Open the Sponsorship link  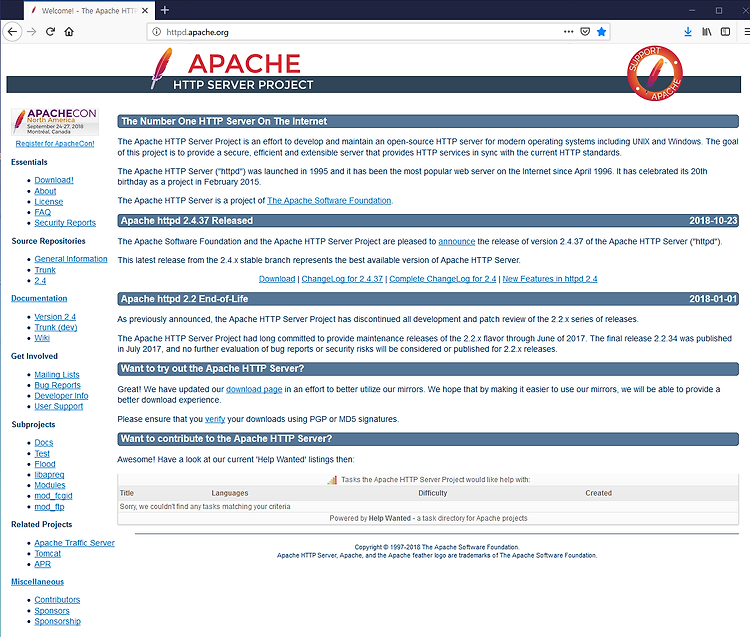(x=58, y=622)
